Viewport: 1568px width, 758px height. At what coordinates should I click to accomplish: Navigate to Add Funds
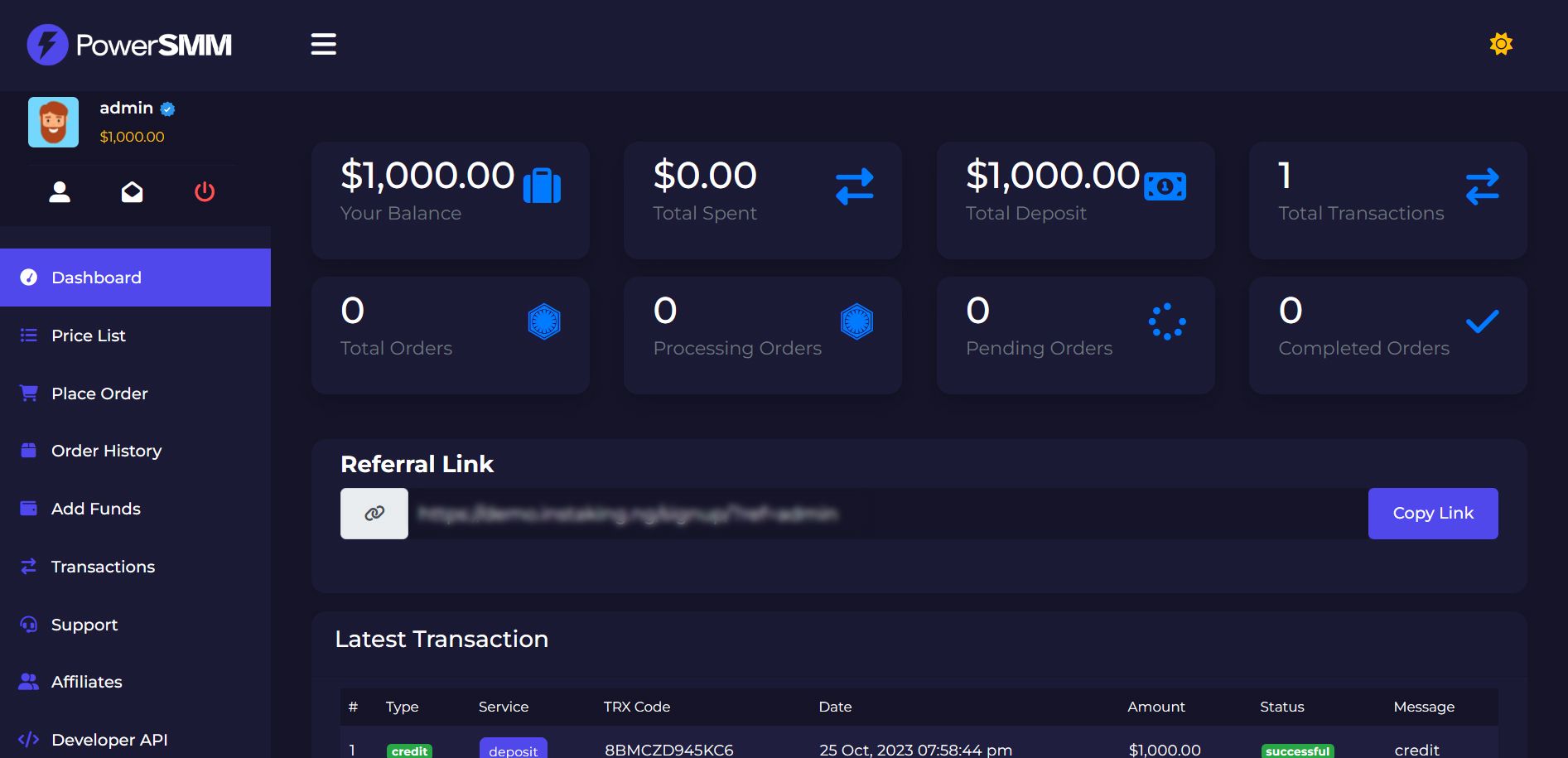coord(95,509)
